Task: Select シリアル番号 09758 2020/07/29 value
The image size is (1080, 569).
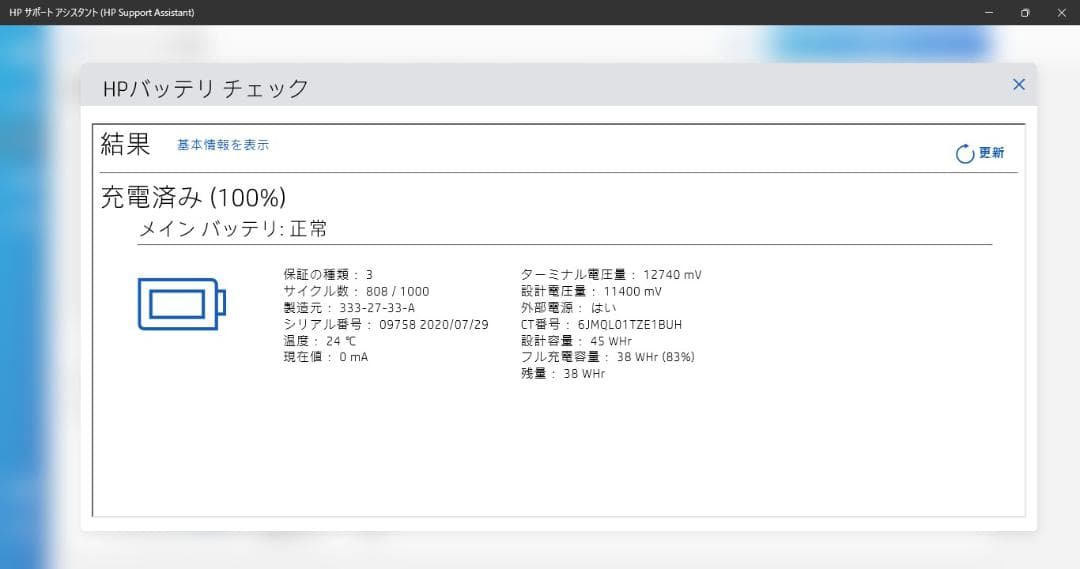Action: click(x=434, y=324)
